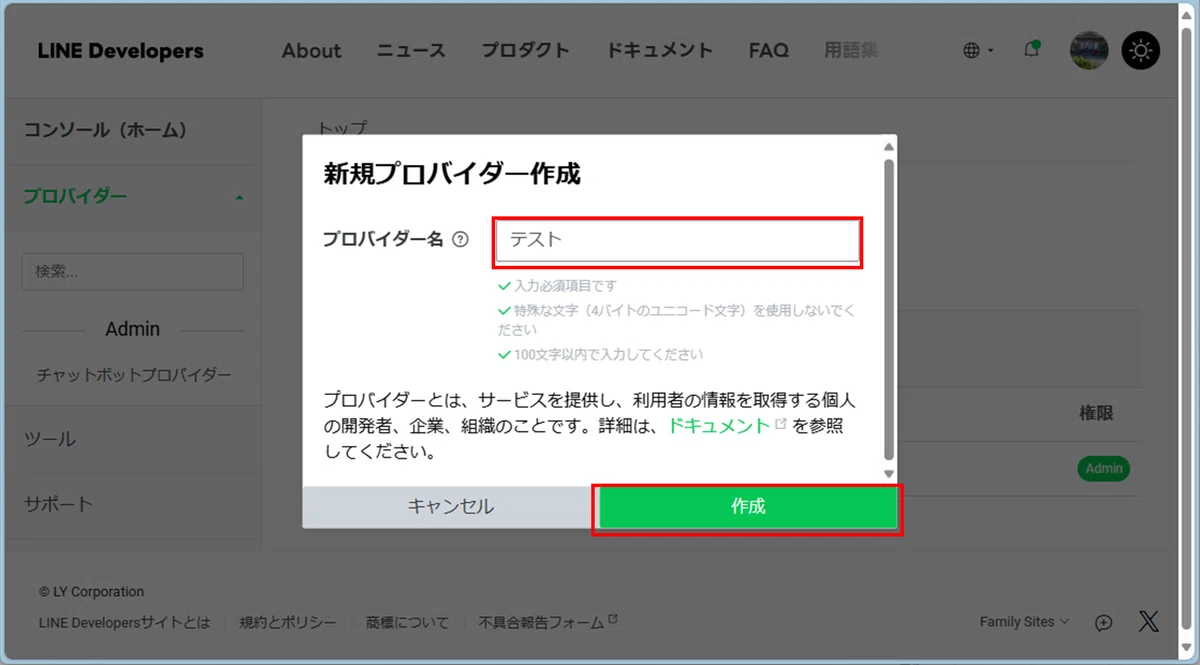The width and height of the screenshot is (1200, 665).
Task: Open the 用語集 menu item
Action: [x=851, y=51]
